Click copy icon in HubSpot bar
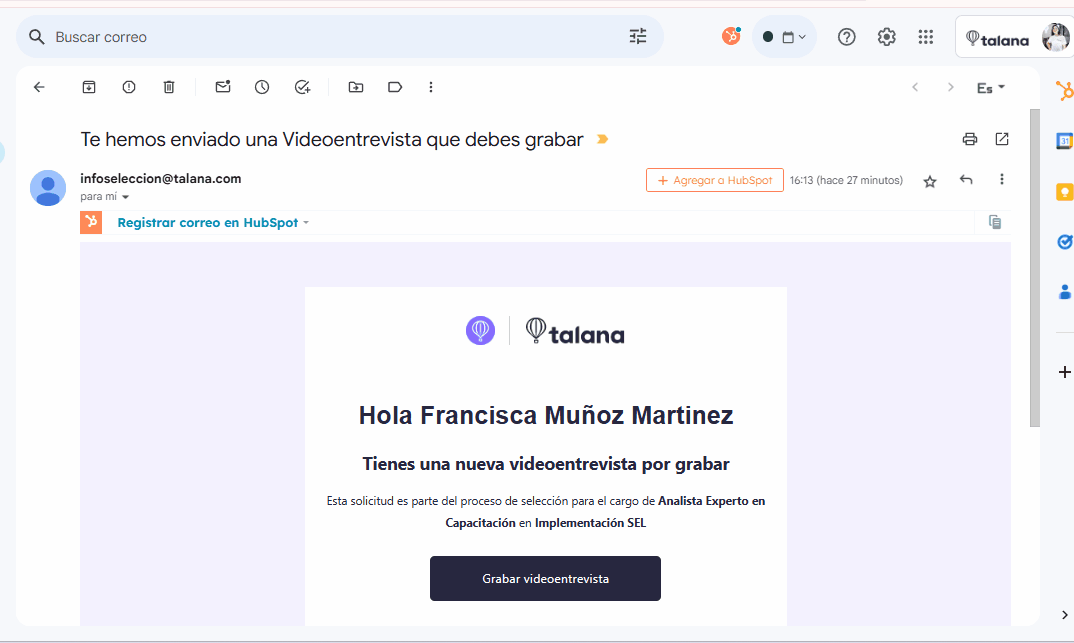Screen dimensions: 1074x643 point(995,222)
